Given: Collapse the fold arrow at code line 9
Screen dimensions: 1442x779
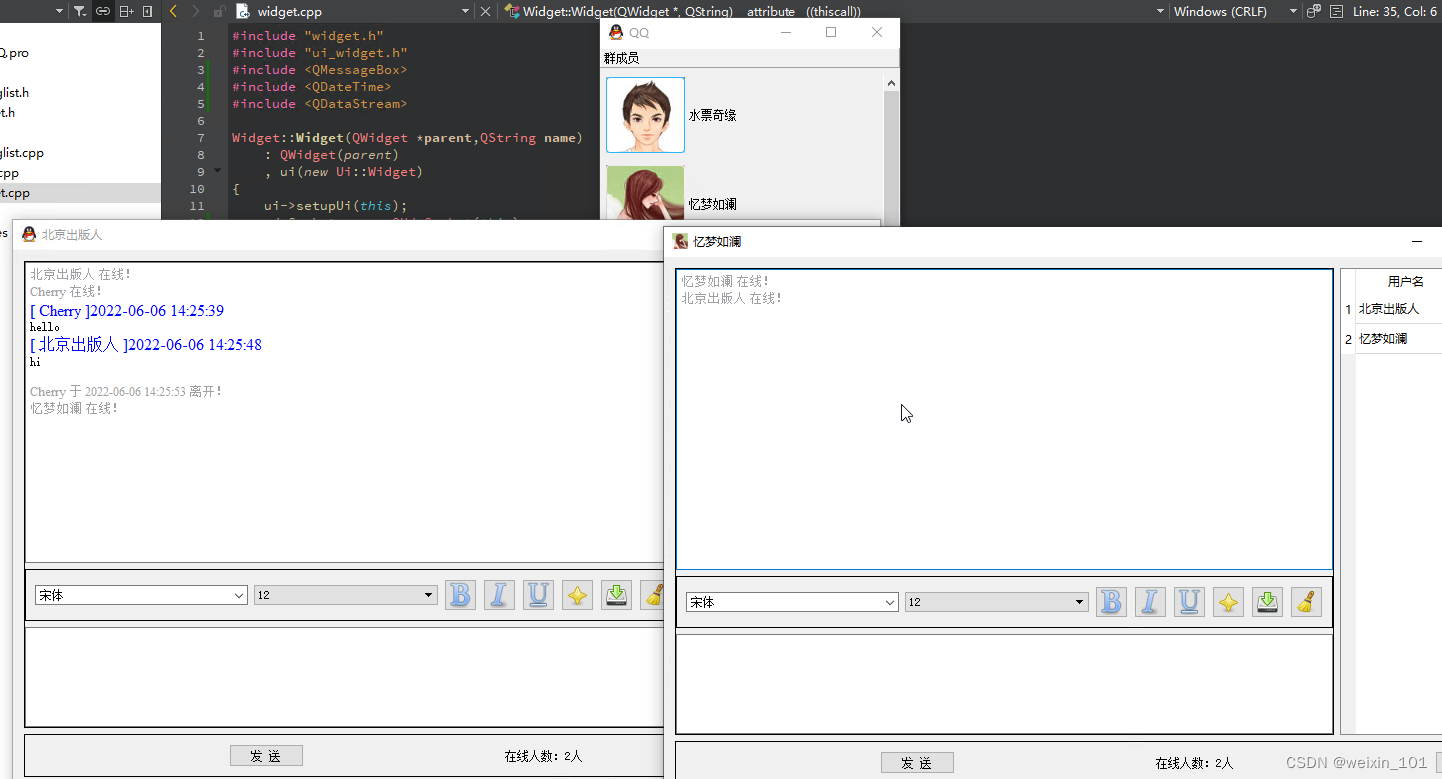Looking at the screenshot, I should tap(218, 171).
